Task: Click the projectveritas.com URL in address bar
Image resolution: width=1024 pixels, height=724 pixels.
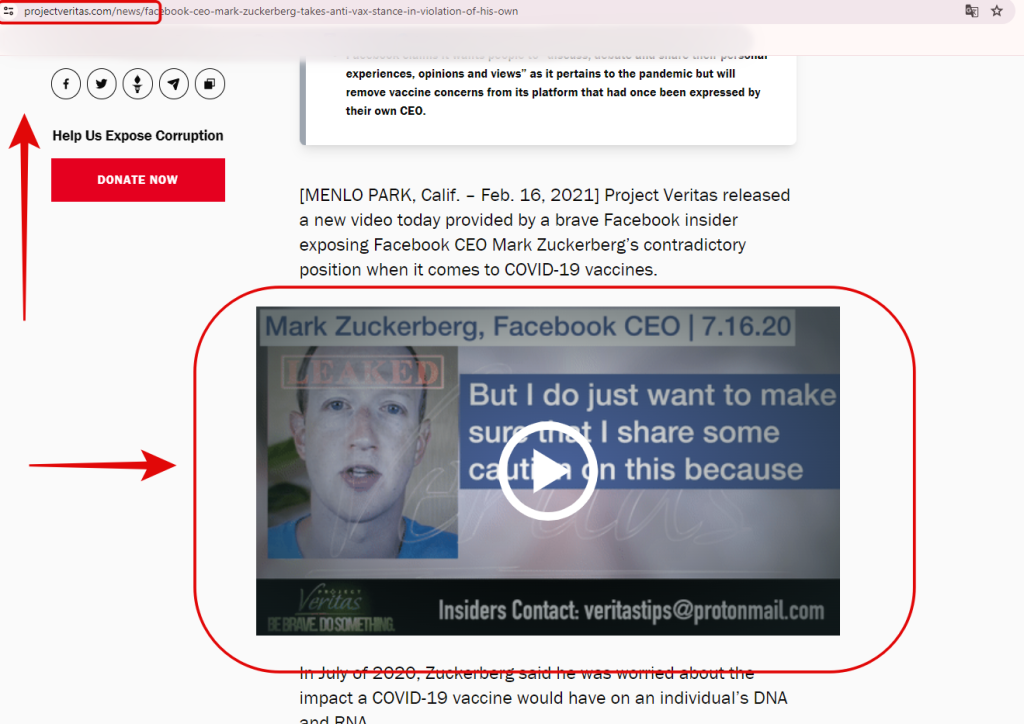Action: [271, 11]
